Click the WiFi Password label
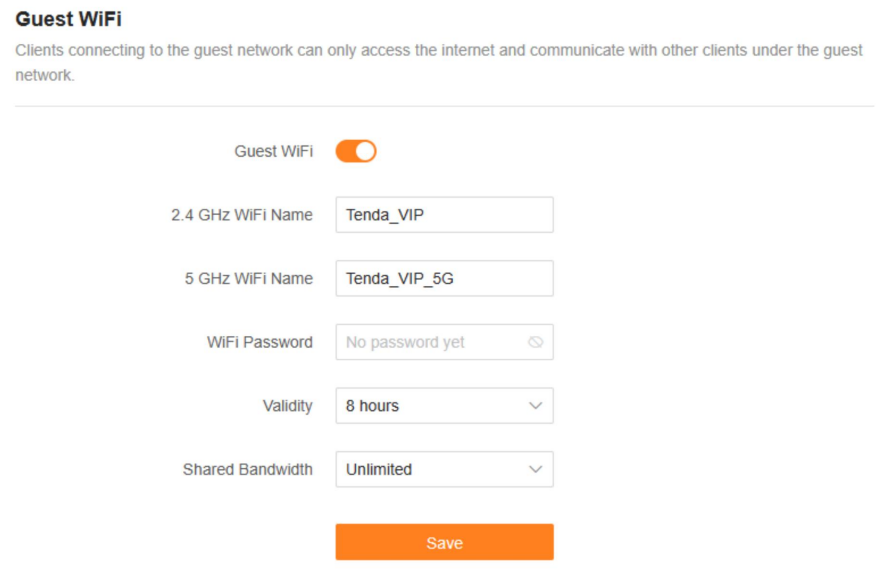 click(x=259, y=342)
